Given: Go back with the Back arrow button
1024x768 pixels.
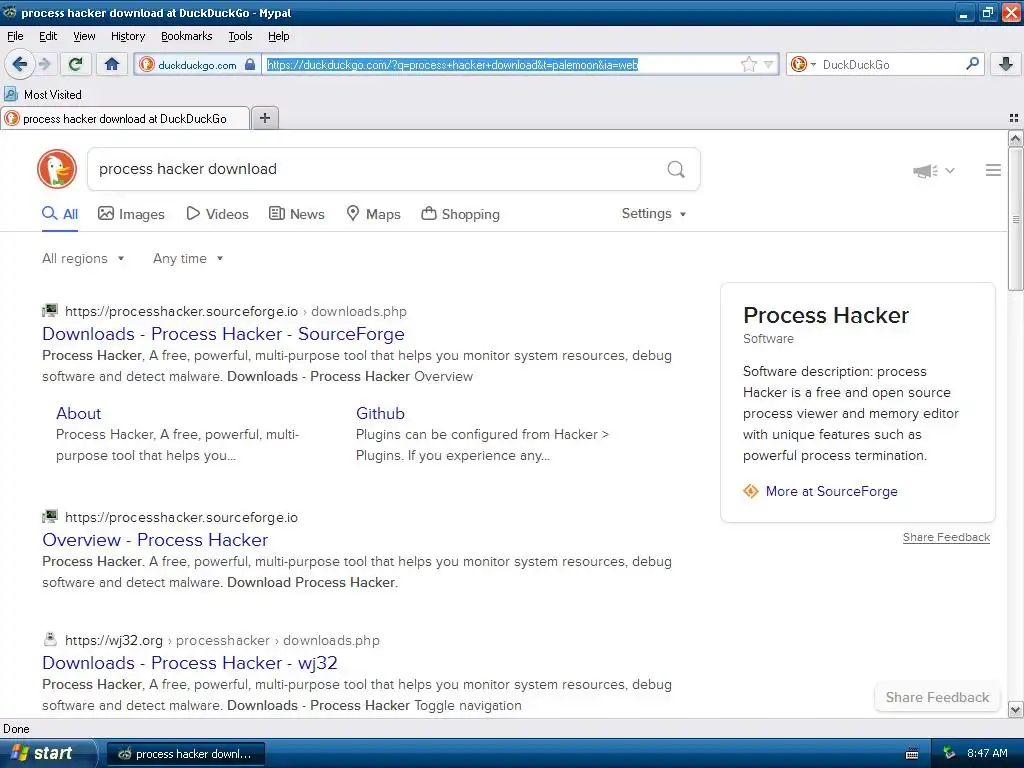Looking at the screenshot, I should pos(20,64).
